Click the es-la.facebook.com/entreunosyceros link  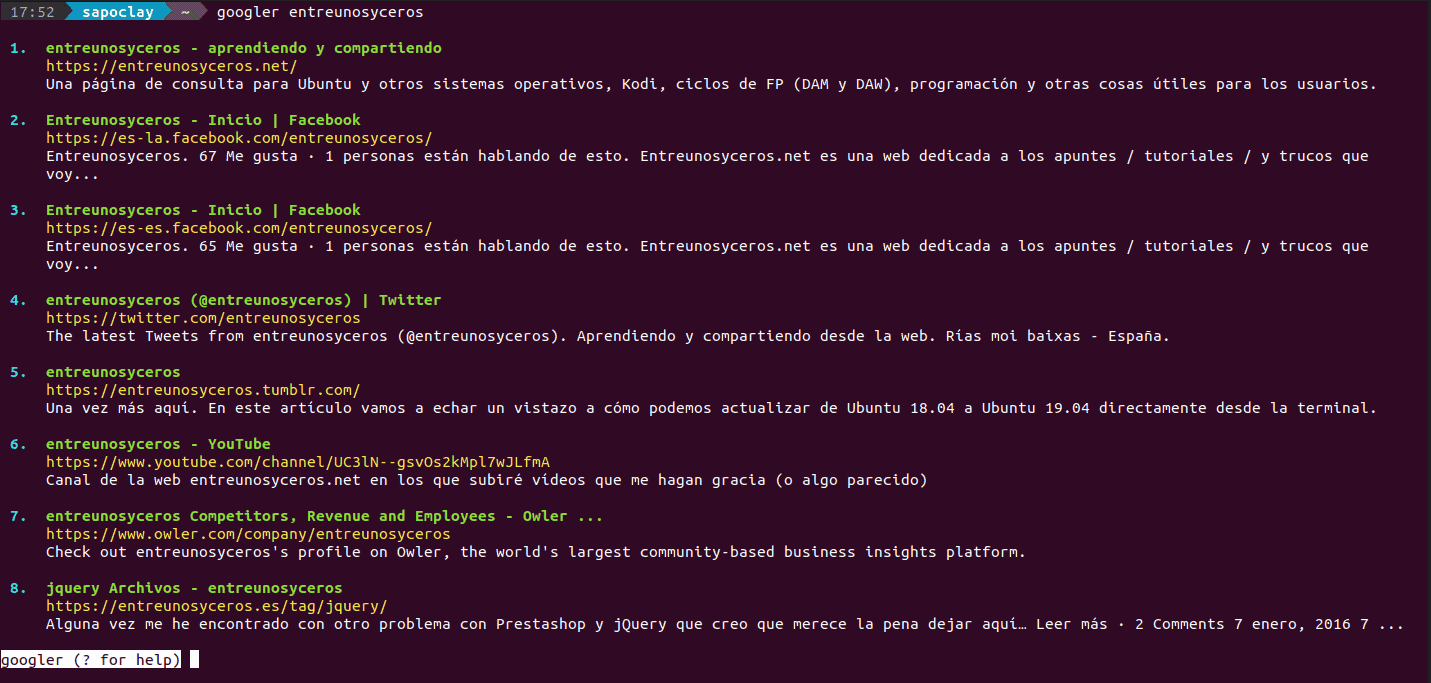tap(239, 138)
